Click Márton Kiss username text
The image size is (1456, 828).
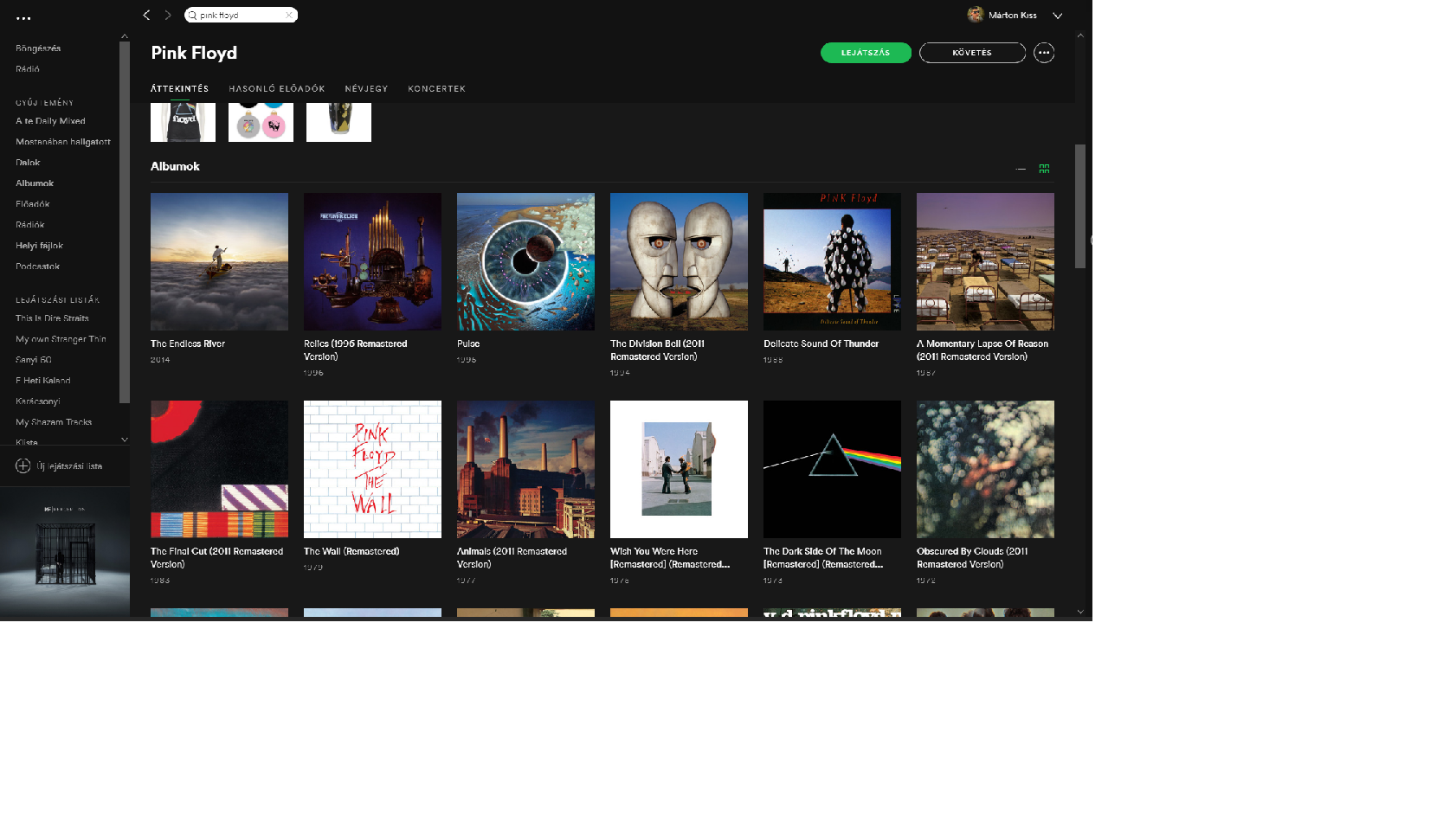(1013, 16)
